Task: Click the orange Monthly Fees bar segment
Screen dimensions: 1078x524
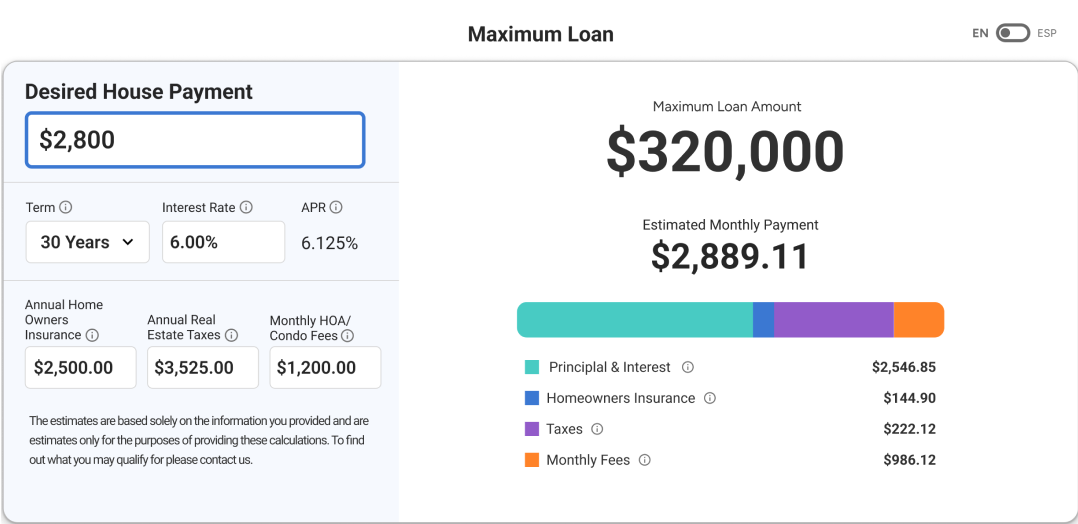Action: point(918,320)
